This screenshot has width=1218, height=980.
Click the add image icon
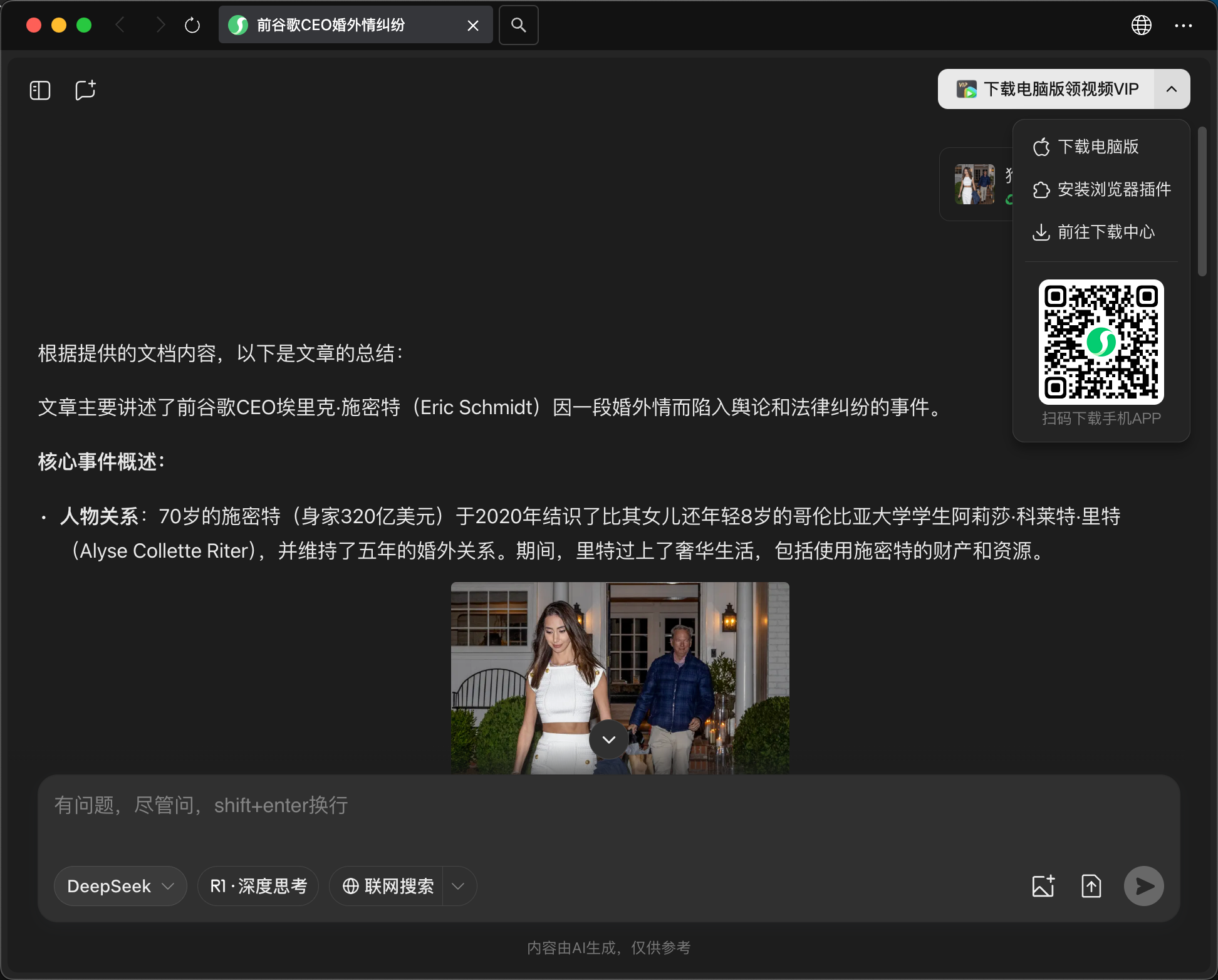[x=1043, y=885]
